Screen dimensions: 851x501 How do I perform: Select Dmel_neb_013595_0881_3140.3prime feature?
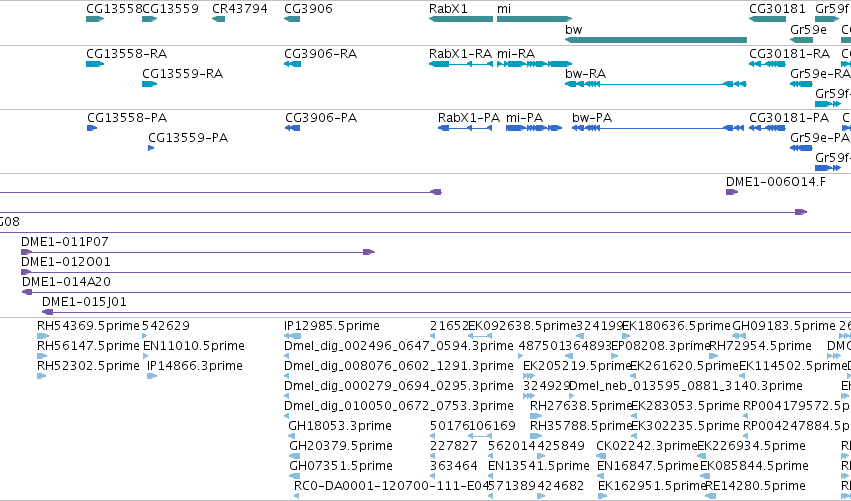(x=571, y=396)
